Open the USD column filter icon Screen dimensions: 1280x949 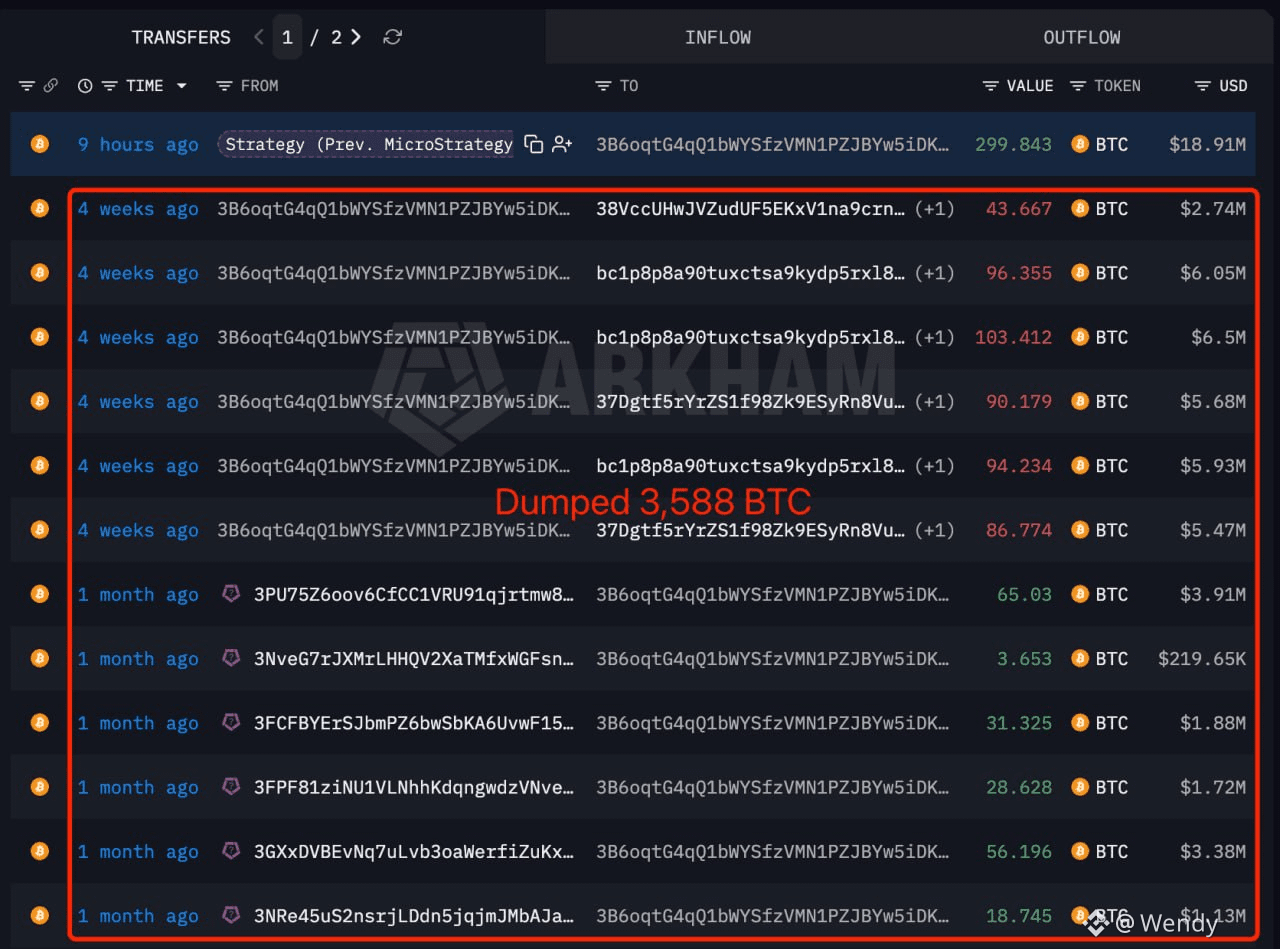click(1203, 86)
